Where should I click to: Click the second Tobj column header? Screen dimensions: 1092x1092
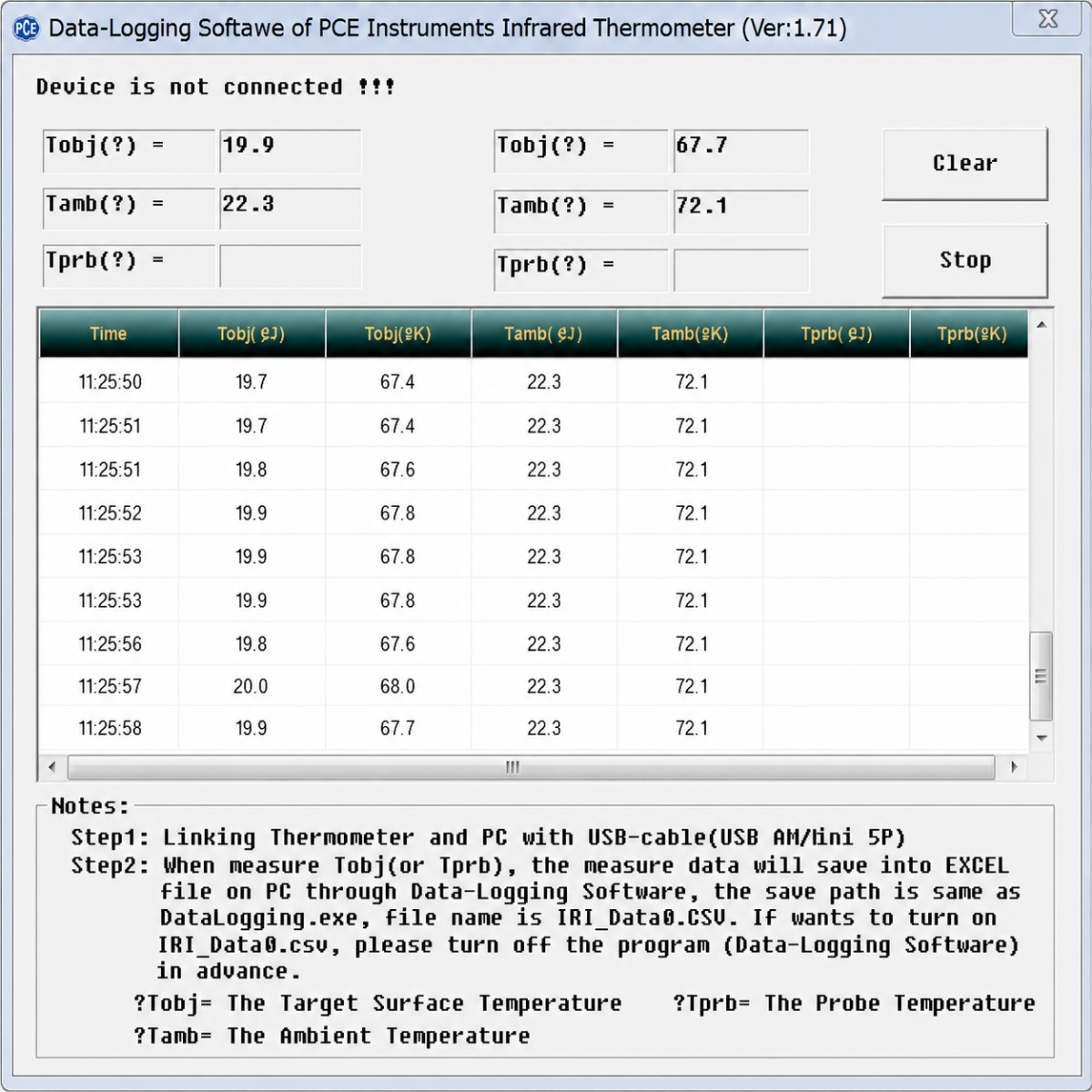click(399, 334)
